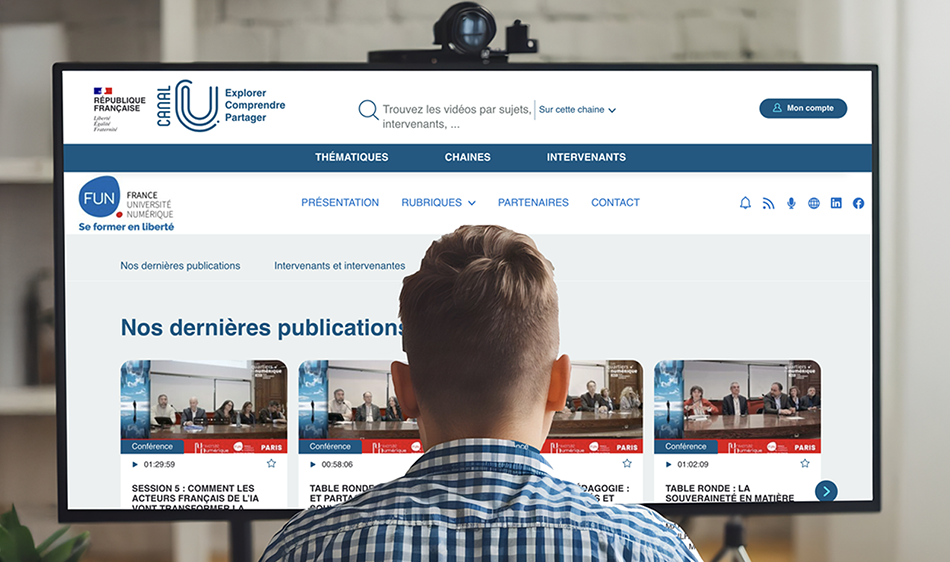Open notifications bell icon
This screenshot has height=562, width=950.
click(x=745, y=203)
